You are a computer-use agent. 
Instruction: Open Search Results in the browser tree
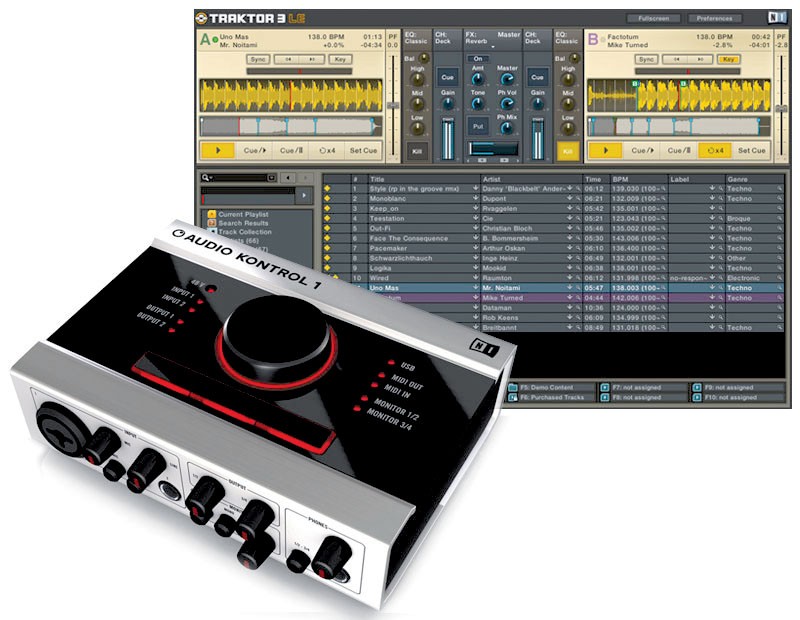243,223
